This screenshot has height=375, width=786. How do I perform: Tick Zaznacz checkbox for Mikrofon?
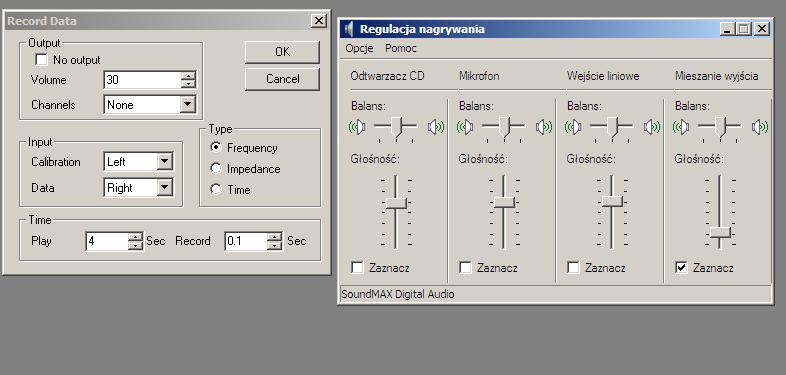coord(465,268)
